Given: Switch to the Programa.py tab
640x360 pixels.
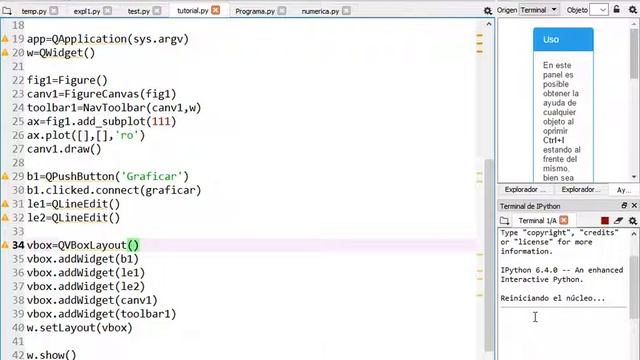Looking at the screenshot, I should [255, 11].
